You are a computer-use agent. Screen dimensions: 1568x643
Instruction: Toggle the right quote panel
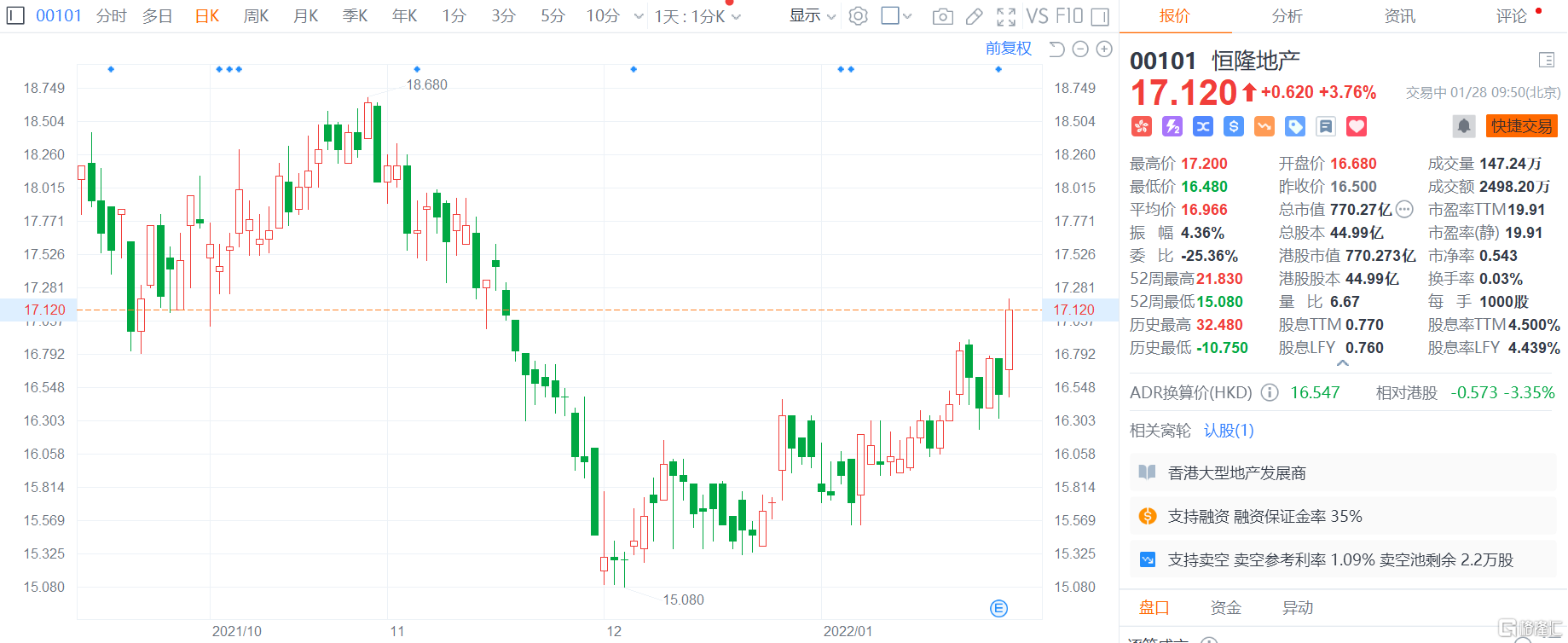[1101, 16]
